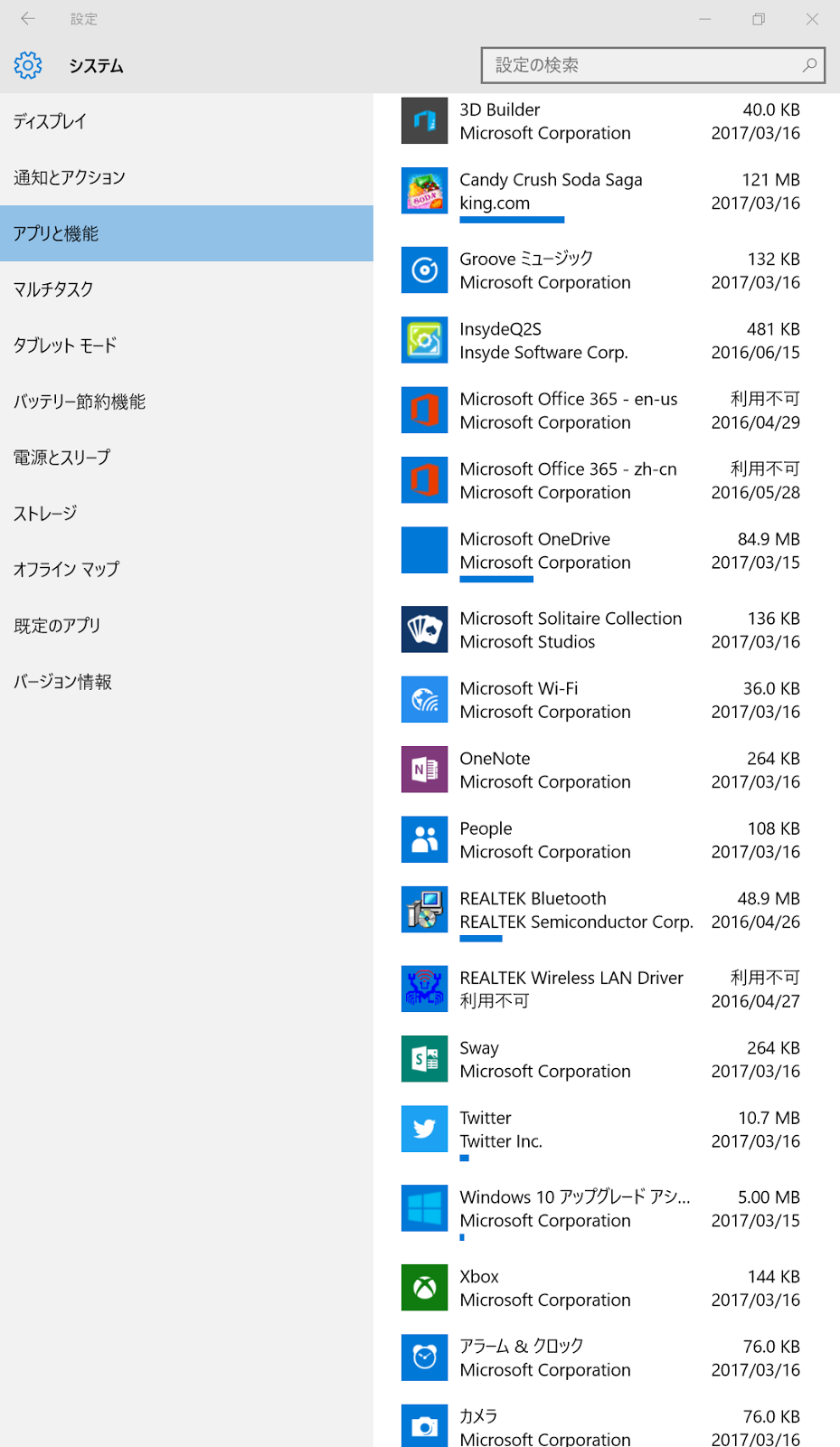Open マルチタスク settings page
840x1447 pixels.
186,289
